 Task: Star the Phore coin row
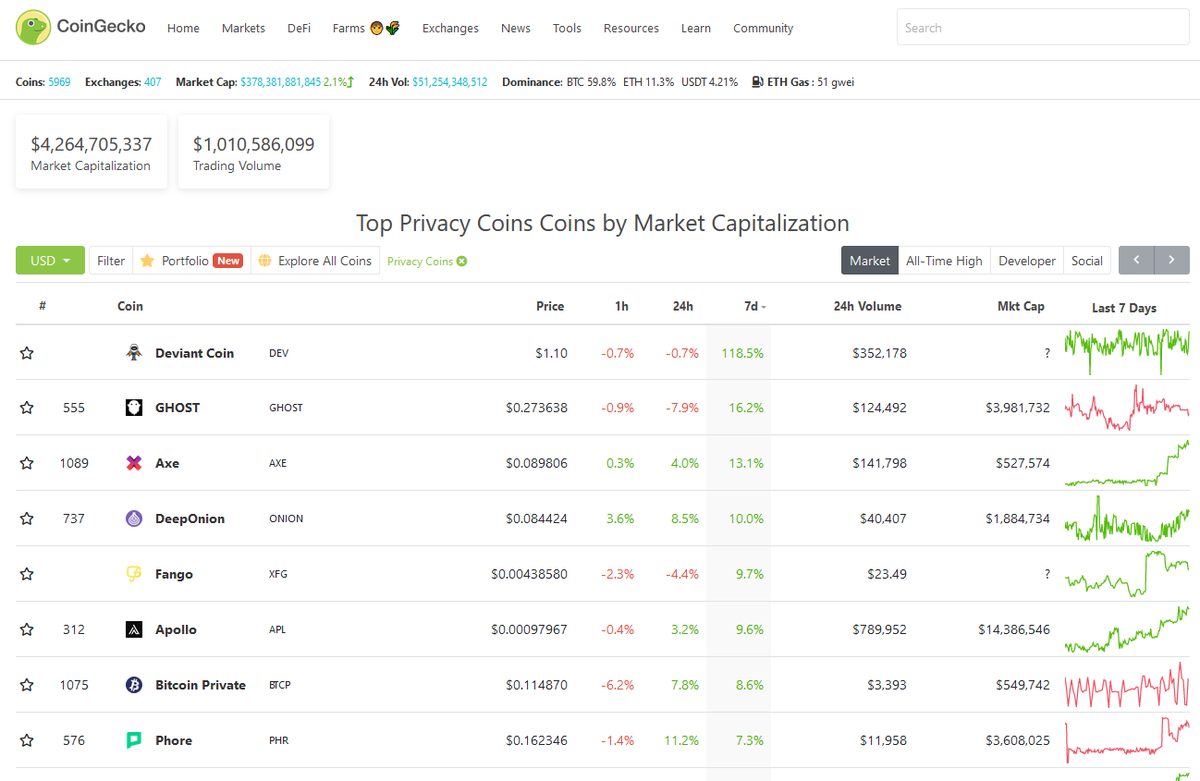point(27,741)
